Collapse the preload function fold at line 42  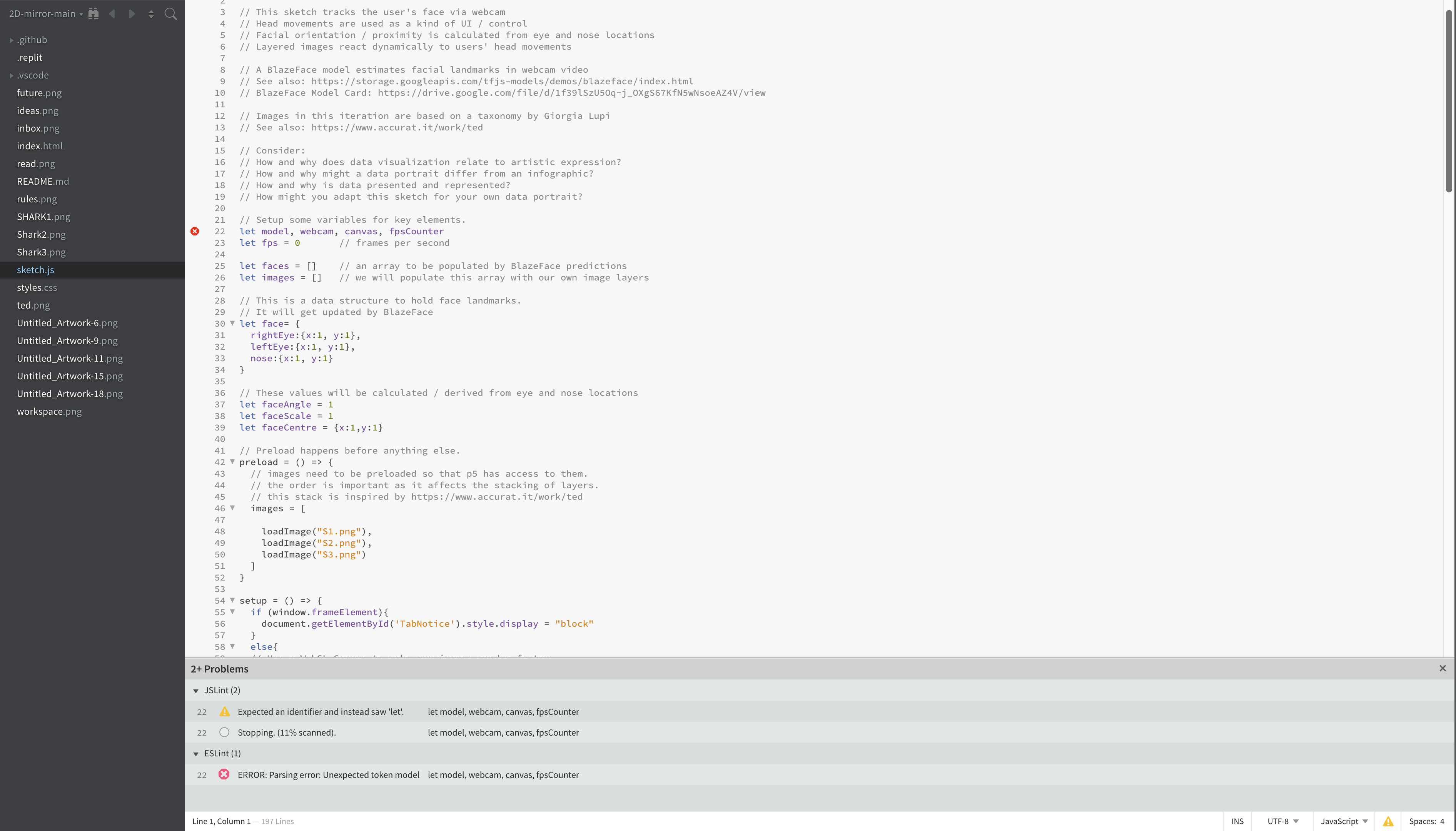click(x=233, y=461)
